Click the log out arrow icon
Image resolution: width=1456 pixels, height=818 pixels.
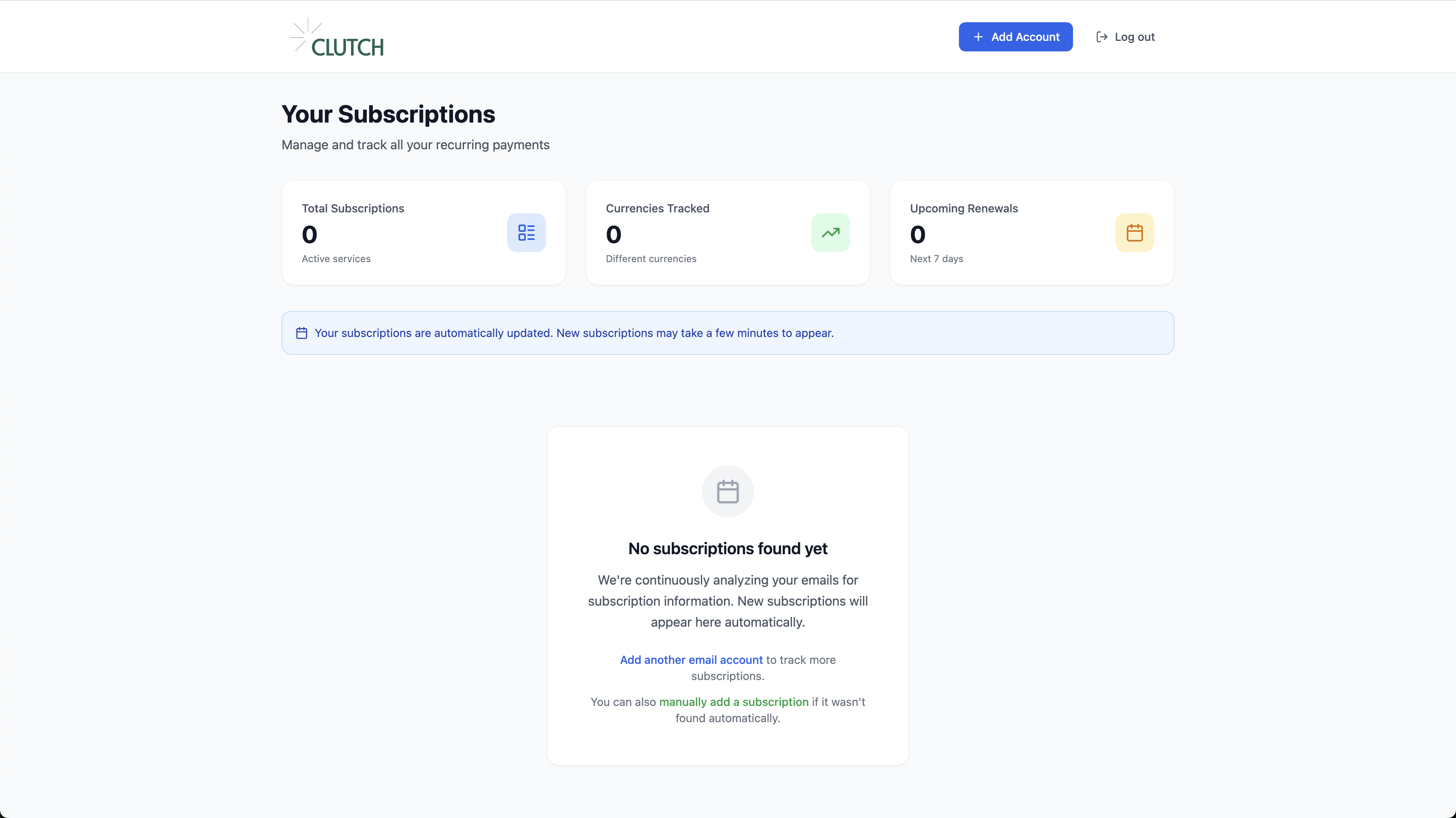pos(1102,37)
